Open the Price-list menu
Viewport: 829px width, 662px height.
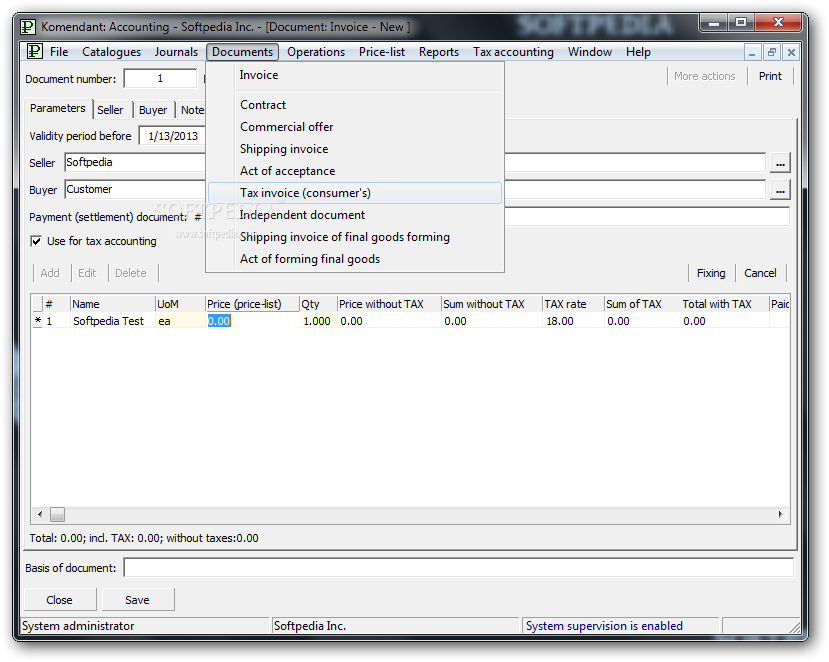382,52
